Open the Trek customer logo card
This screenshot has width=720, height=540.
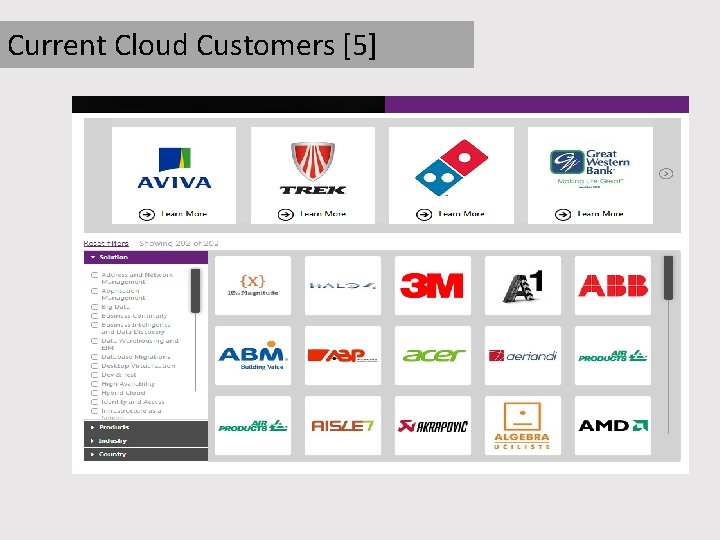pyautogui.click(x=313, y=175)
